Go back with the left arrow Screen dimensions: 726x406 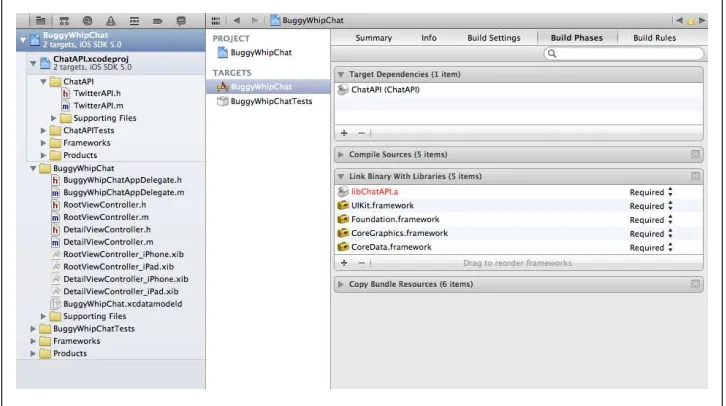point(237,20)
